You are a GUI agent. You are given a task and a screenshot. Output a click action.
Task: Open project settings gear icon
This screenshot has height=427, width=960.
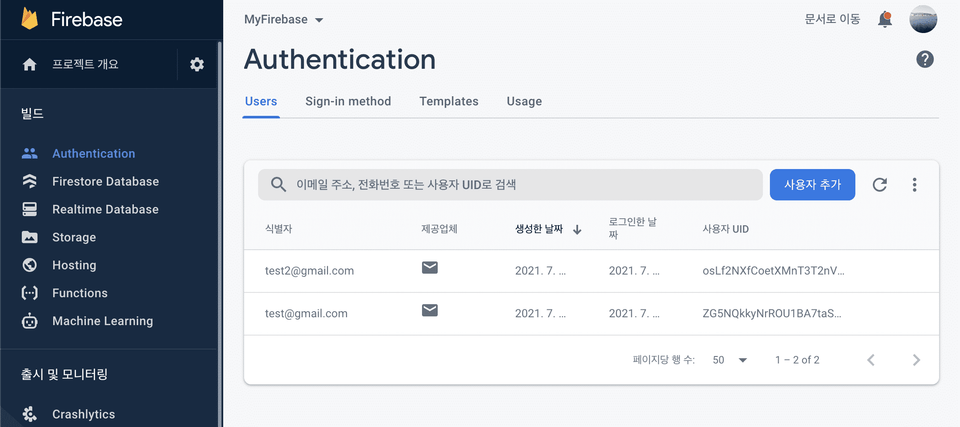(197, 64)
